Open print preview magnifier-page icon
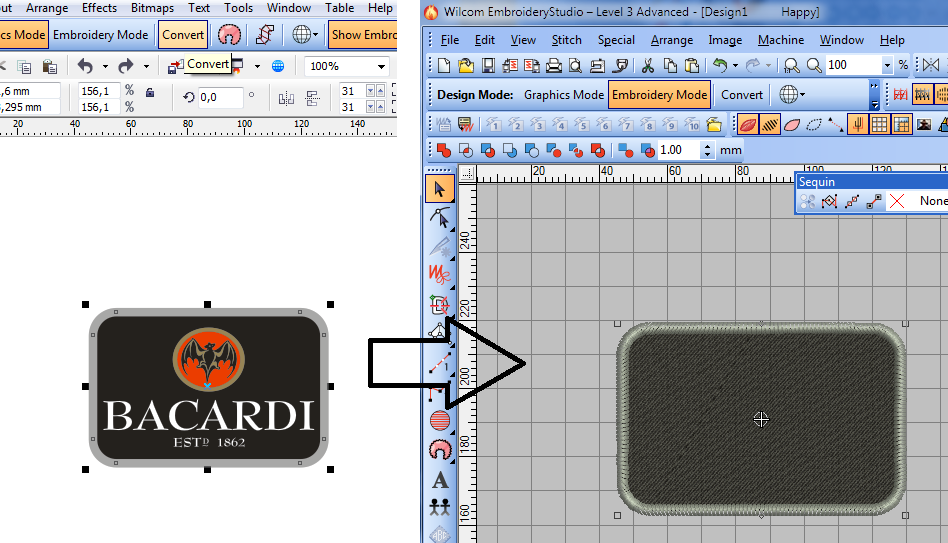 coord(575,65)
